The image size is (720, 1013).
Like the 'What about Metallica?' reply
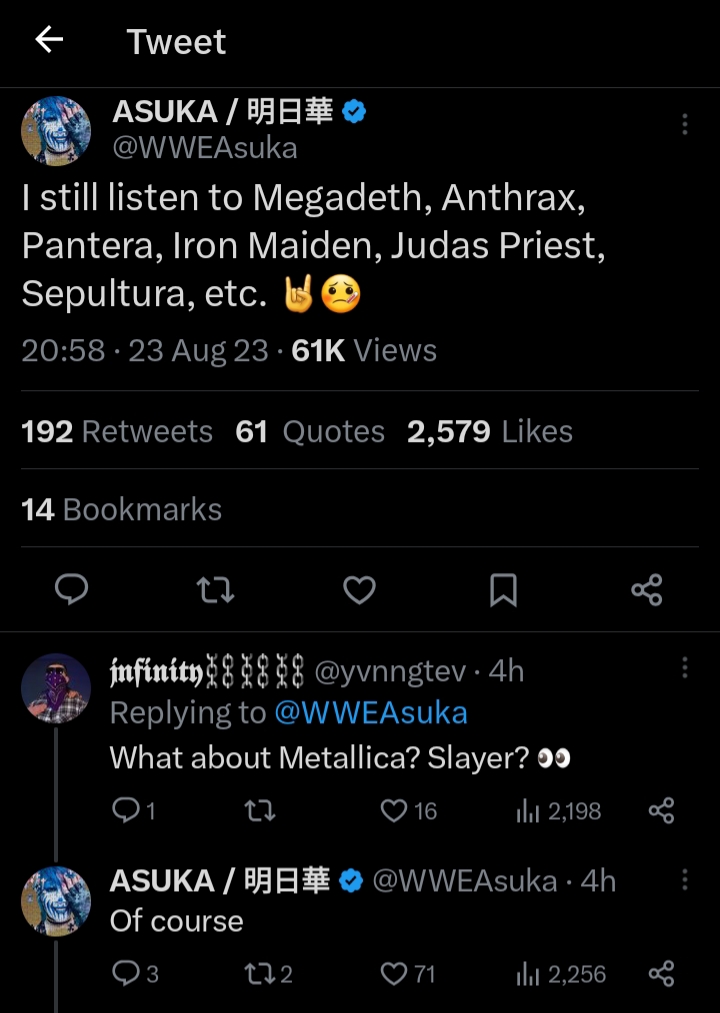(x=408, y=810)
